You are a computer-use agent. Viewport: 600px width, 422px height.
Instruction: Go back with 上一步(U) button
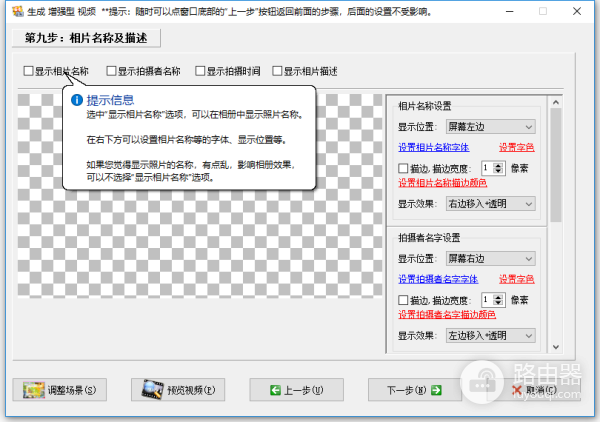(297, 390)
